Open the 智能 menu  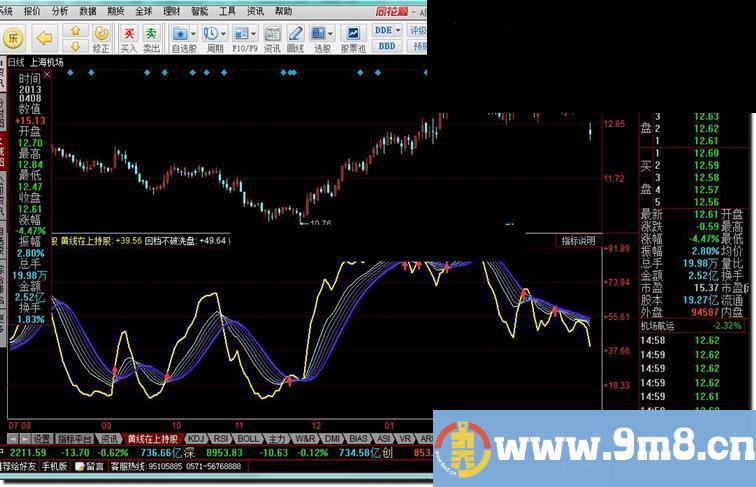point(200,11)
